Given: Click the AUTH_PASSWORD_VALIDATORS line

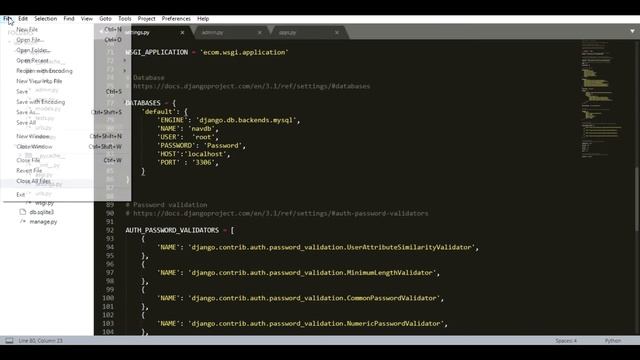Looking at the screenshot, I should click(180, 230).
